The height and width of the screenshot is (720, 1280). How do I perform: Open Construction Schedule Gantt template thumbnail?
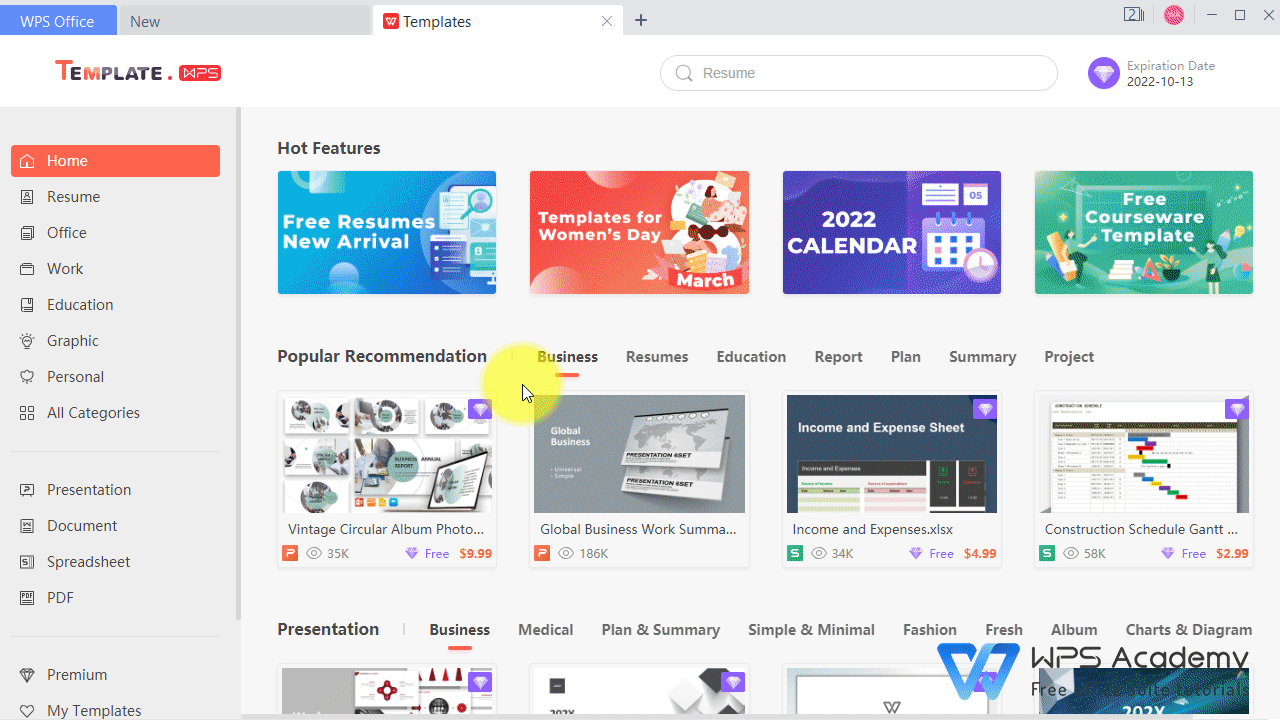coord(1144,453)
